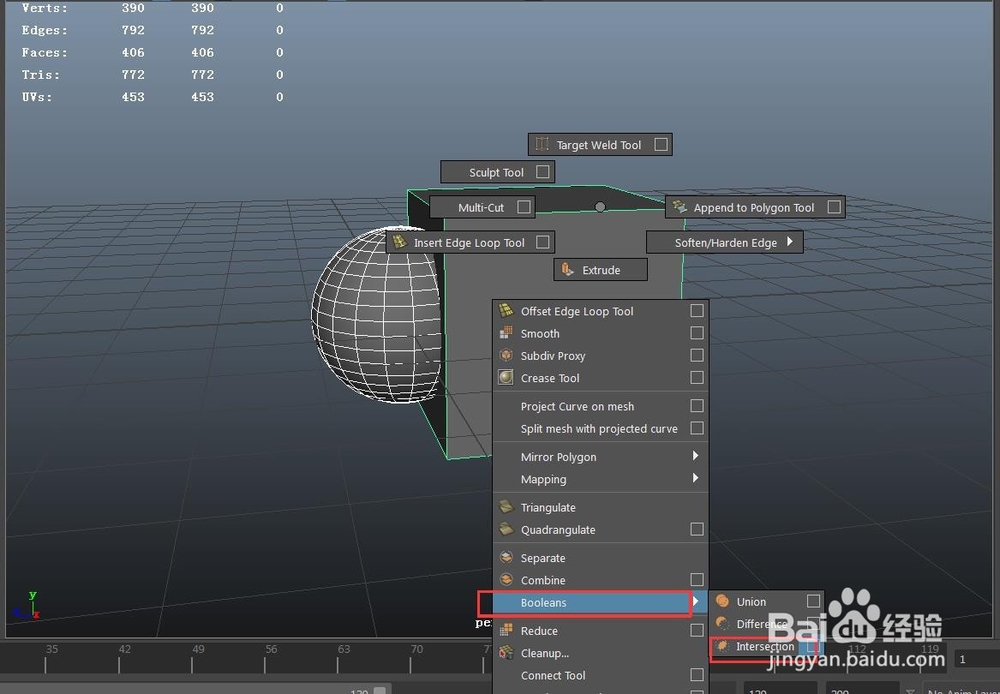This screenshot has height=694, width=1000.
Task: Choose Difference in Booleans submenu
Action: (766, 623)
